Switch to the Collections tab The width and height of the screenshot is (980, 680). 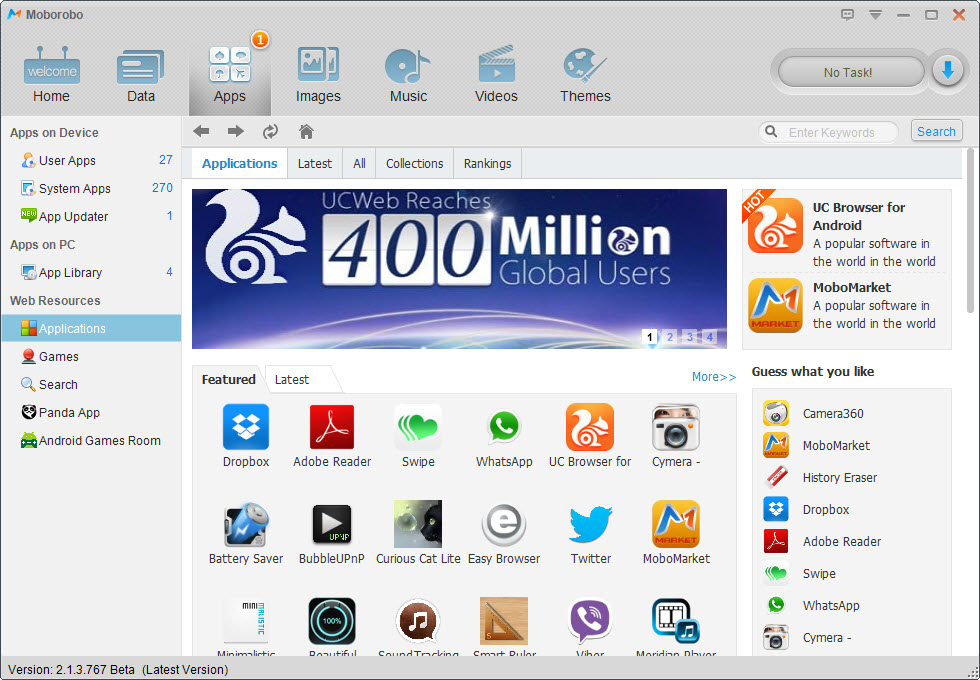pyautogui.click(x=414, y=164)
